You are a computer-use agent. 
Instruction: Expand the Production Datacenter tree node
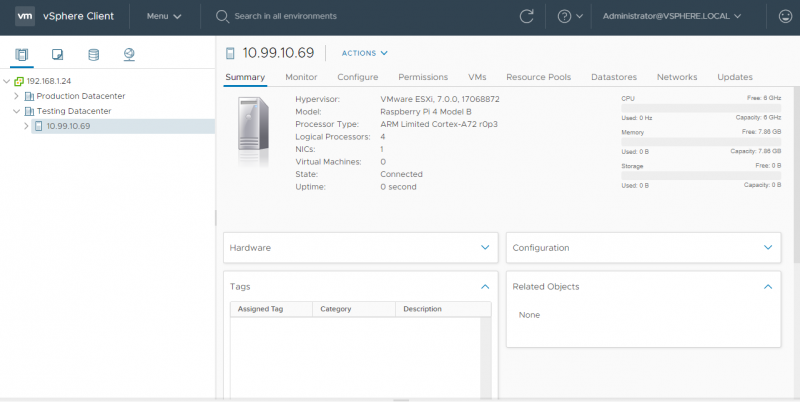click(16, 96)
